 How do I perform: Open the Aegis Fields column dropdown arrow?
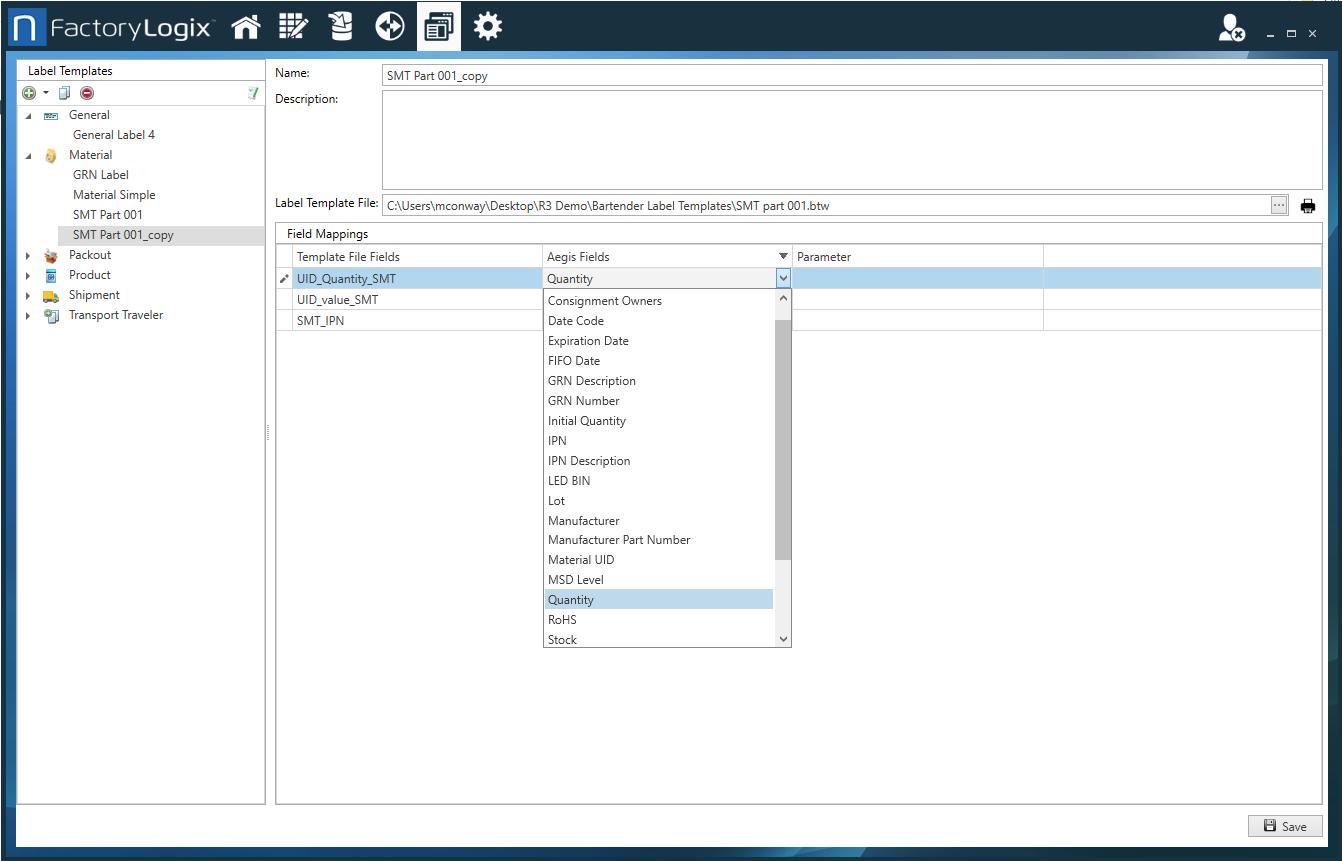pyautogui.click(x=783, y=256)
